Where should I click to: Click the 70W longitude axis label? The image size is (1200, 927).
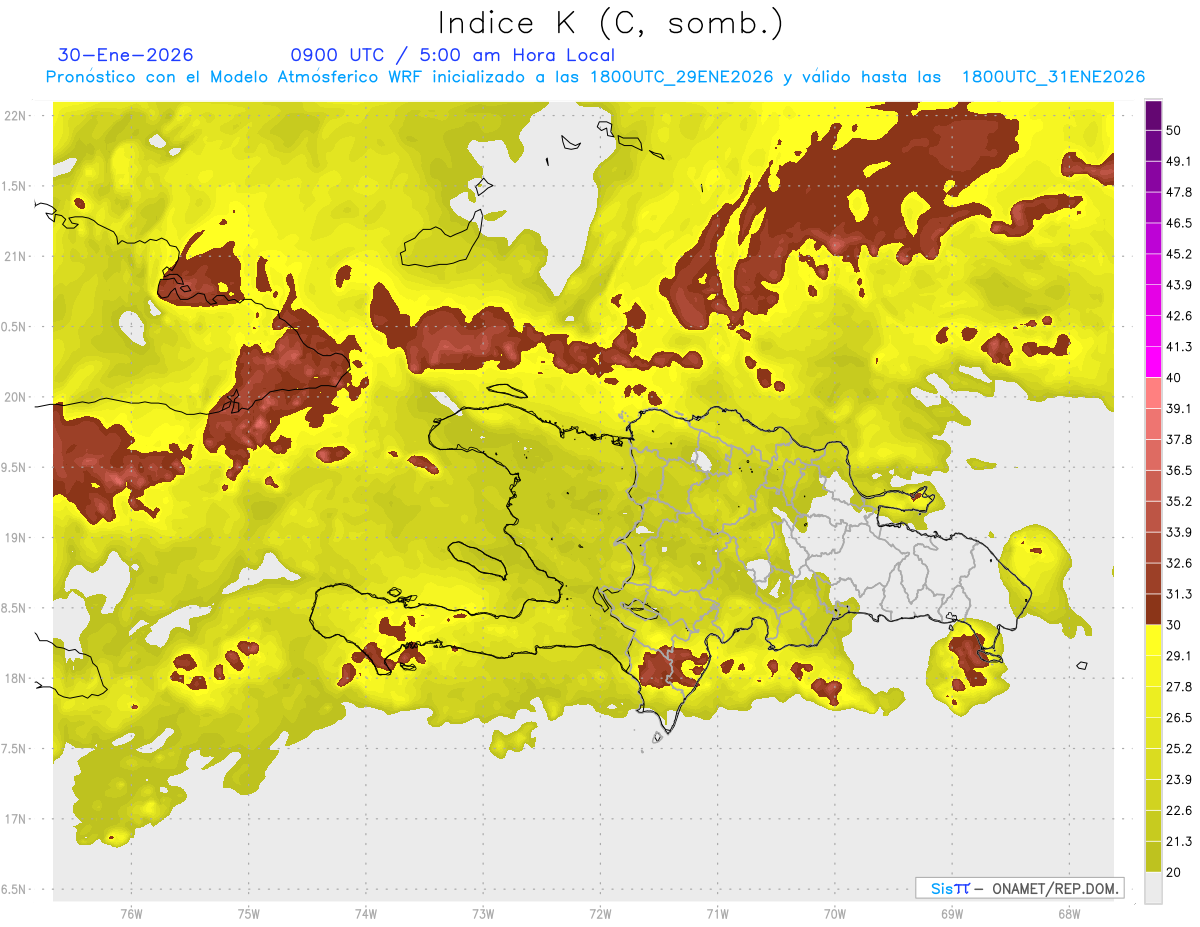(834, 913)
